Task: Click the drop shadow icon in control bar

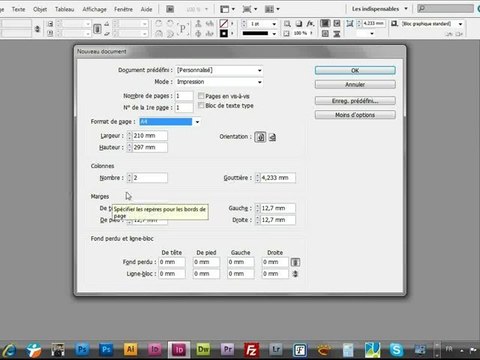Action: pos(299,24)
